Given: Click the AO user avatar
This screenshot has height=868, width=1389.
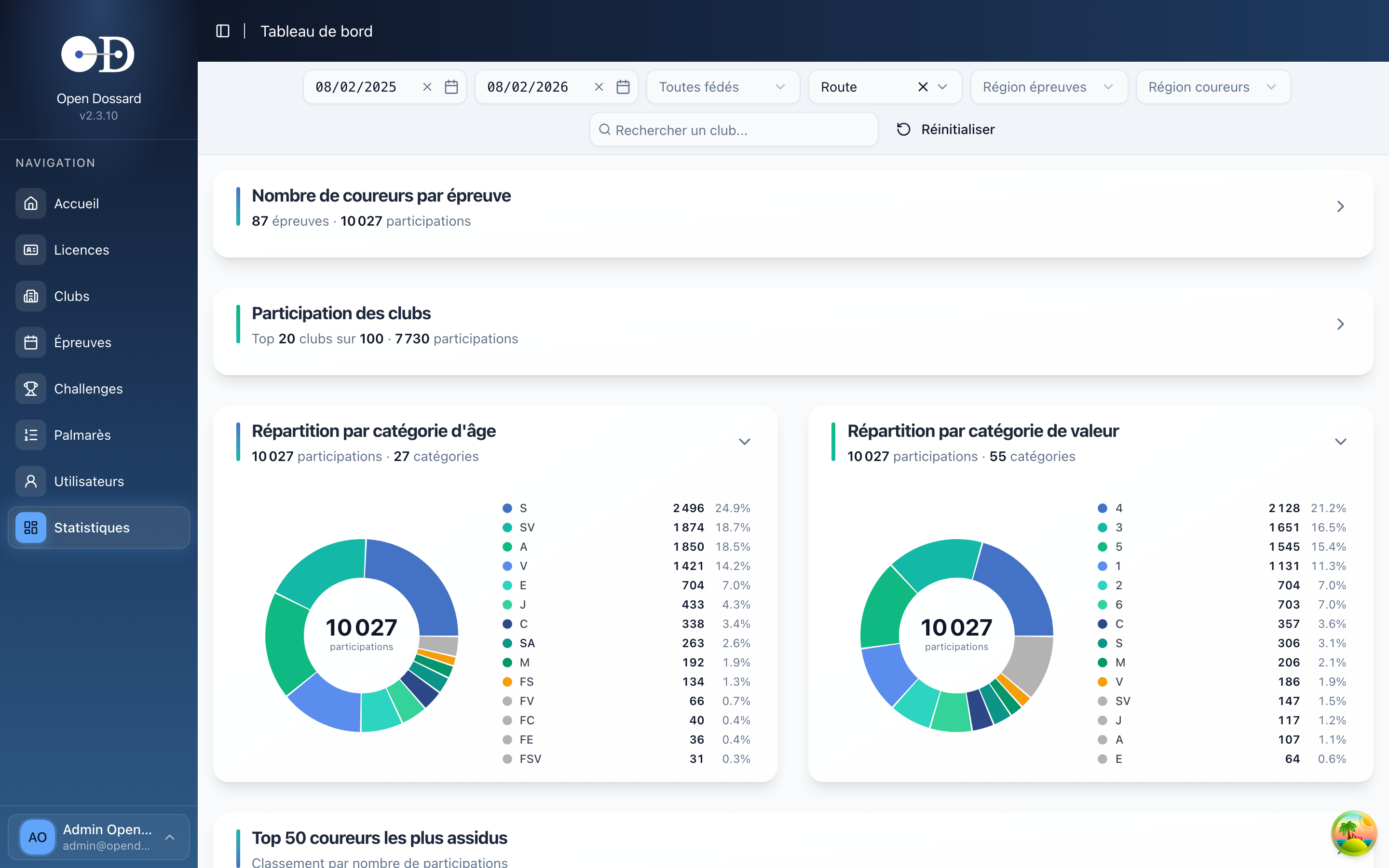Looking at the screenshot, I should pyautogui.click(x=37, y=837).
